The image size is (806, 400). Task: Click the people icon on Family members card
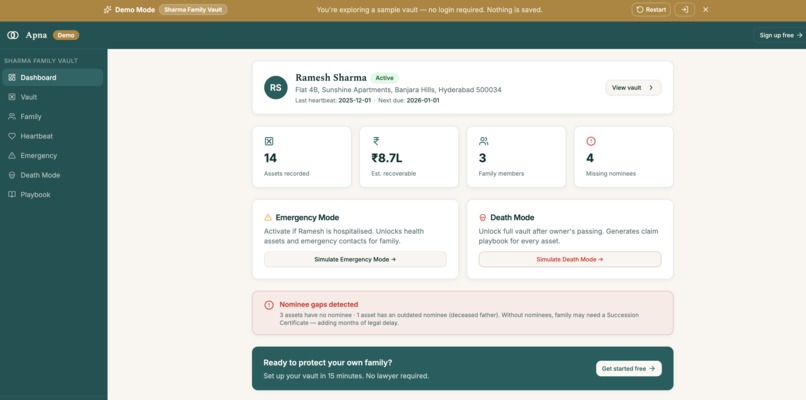(484, 141)
